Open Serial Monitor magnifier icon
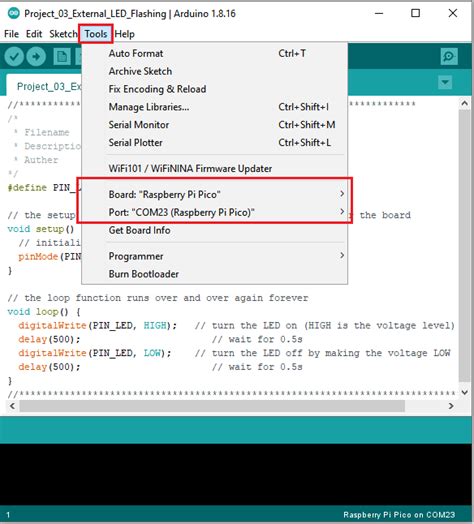The image size is (474, 524). pyautogui.click(x=449, y=56)
